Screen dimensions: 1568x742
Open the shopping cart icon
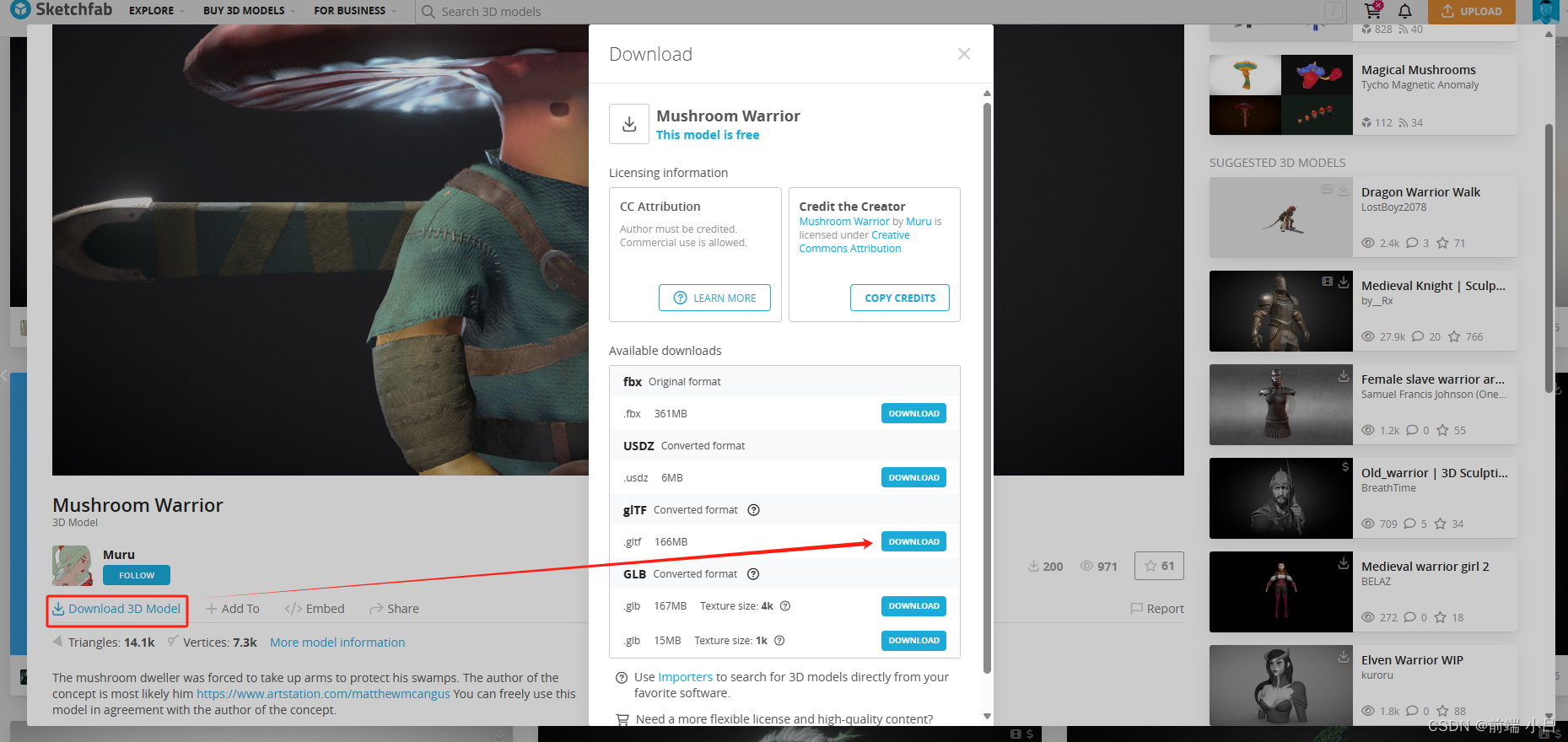click(1373, 10)
